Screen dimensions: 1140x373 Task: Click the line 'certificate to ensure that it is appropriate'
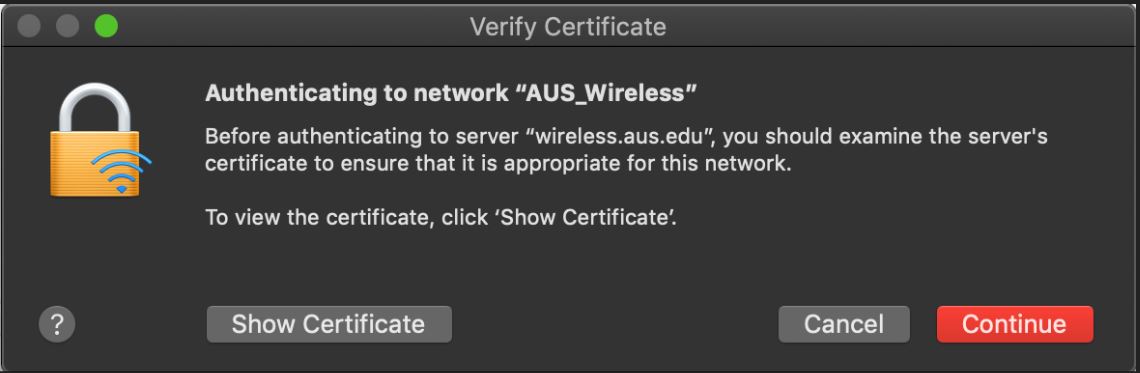click(x=497, y=163)
